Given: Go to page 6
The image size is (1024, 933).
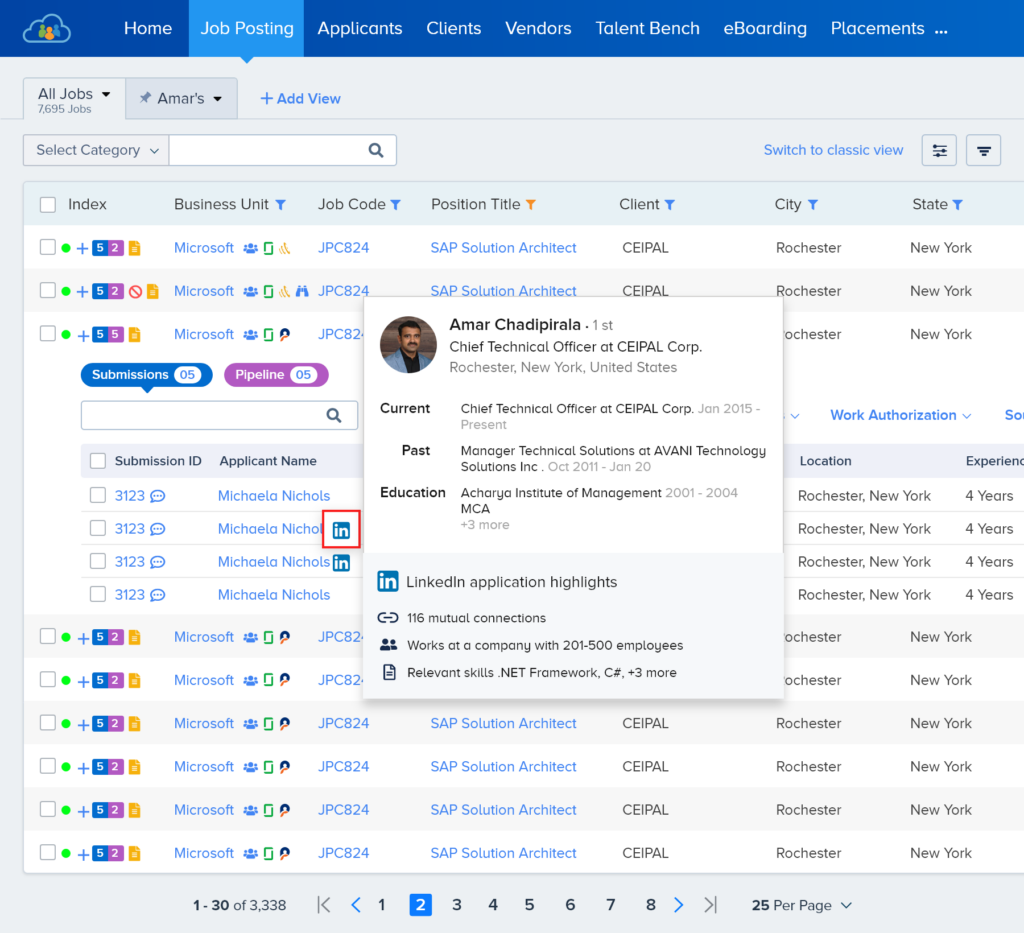Looking at the screenshot, I should (570, 905).
